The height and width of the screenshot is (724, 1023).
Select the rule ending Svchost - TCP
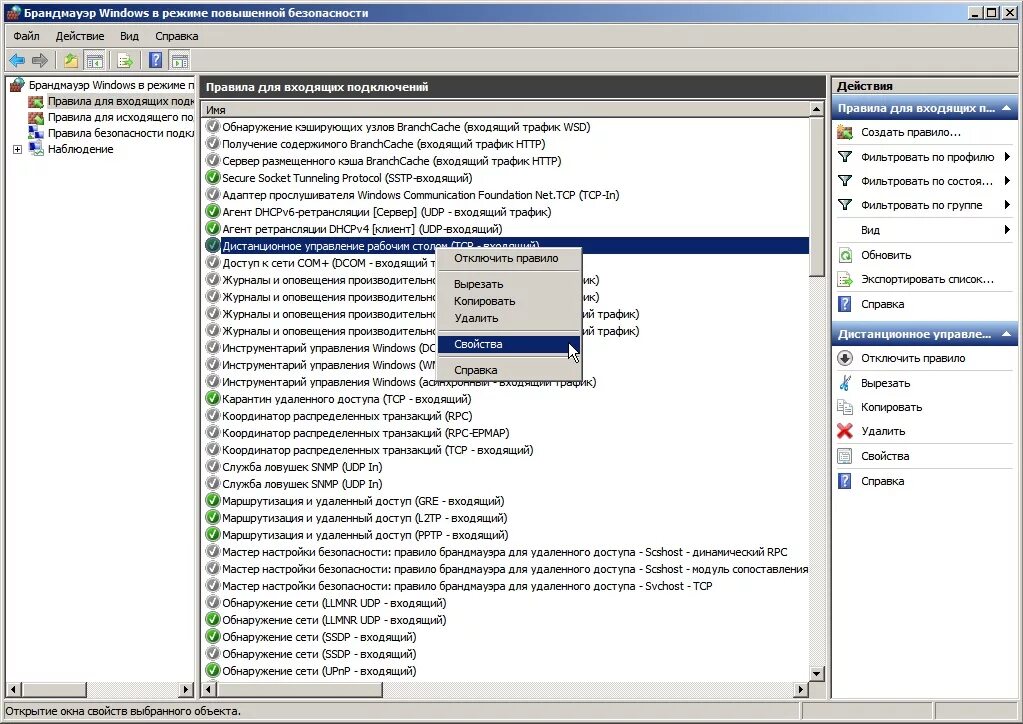(x=467, y=586)
